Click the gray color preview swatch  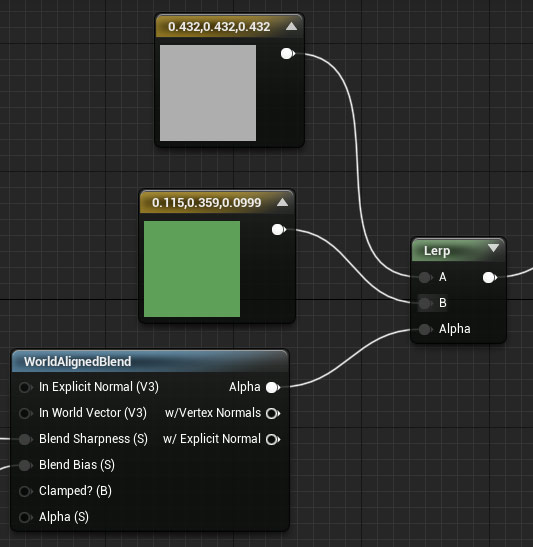pos(208,93)
